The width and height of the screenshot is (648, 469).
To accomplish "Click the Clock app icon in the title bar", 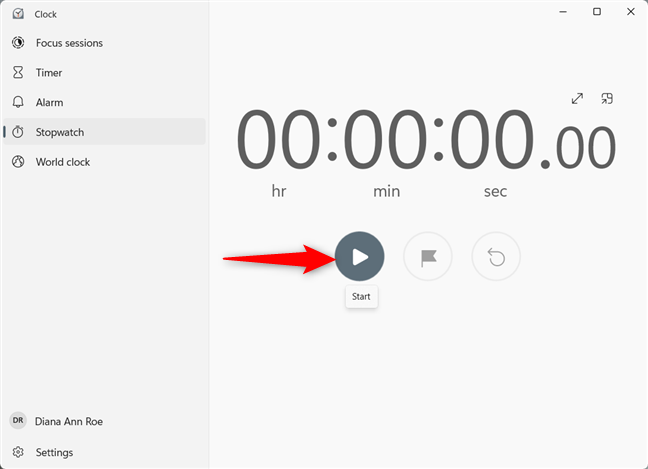I will tap(18, 14).
